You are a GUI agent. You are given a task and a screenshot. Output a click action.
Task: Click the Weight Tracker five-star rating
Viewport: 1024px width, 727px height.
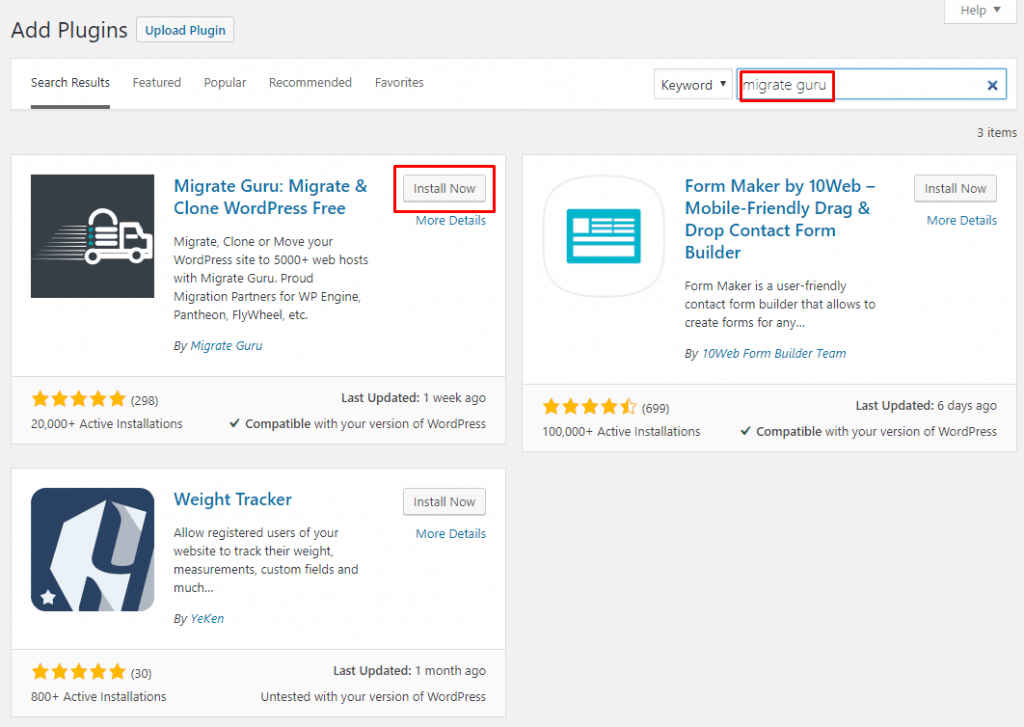tap(78, 671)
